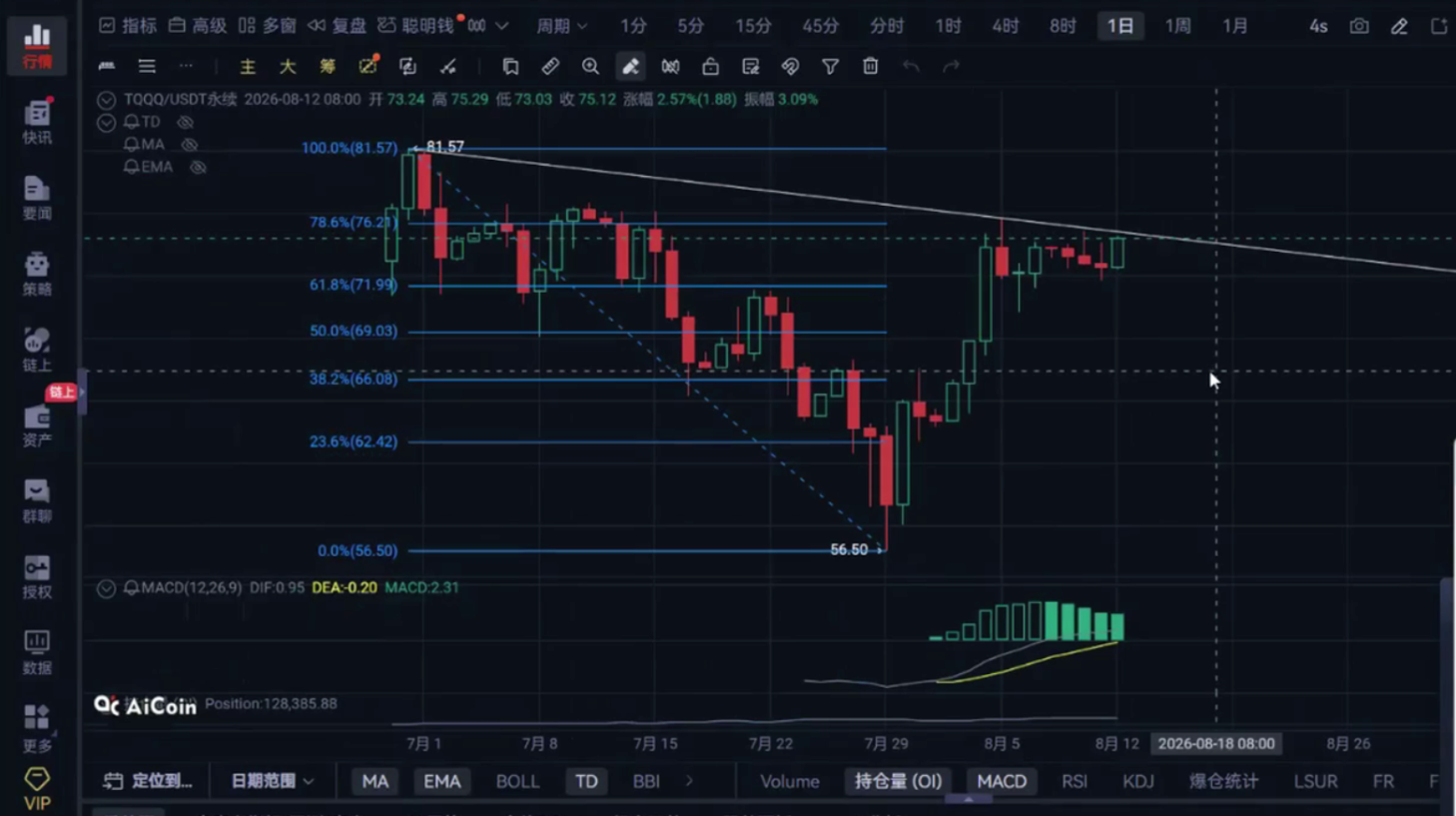Open the VIP diamond icon
1456x816 pixels.
click(x=37, y=788)
